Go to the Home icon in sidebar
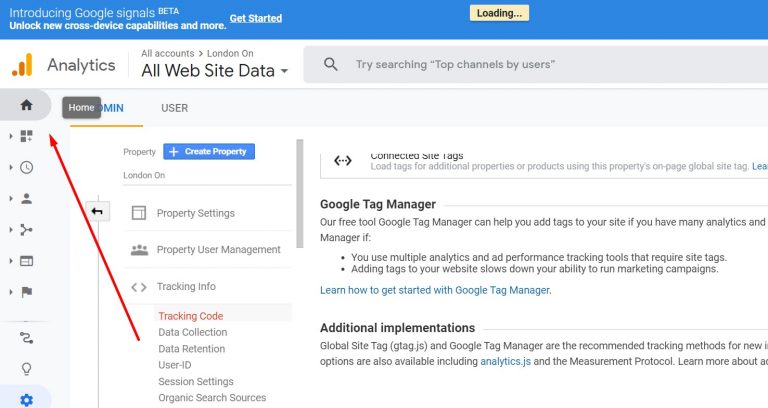This screenshot has width=768, height=408. tap(26, 105)
